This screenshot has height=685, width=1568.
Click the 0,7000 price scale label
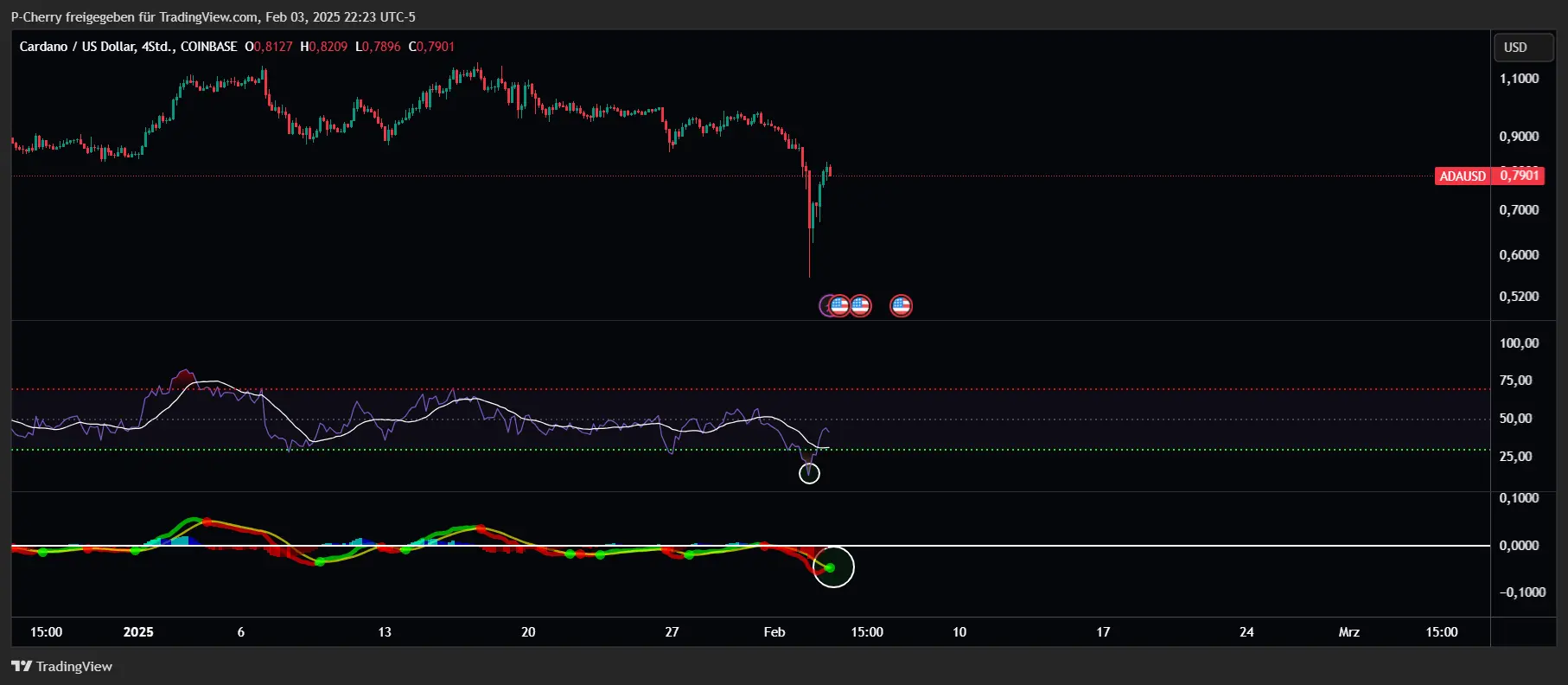pos(1519,210)
